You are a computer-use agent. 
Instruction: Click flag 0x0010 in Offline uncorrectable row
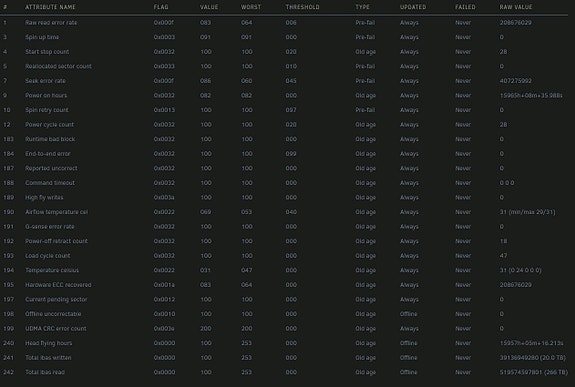pyautogui.click(x=164, y=314)
